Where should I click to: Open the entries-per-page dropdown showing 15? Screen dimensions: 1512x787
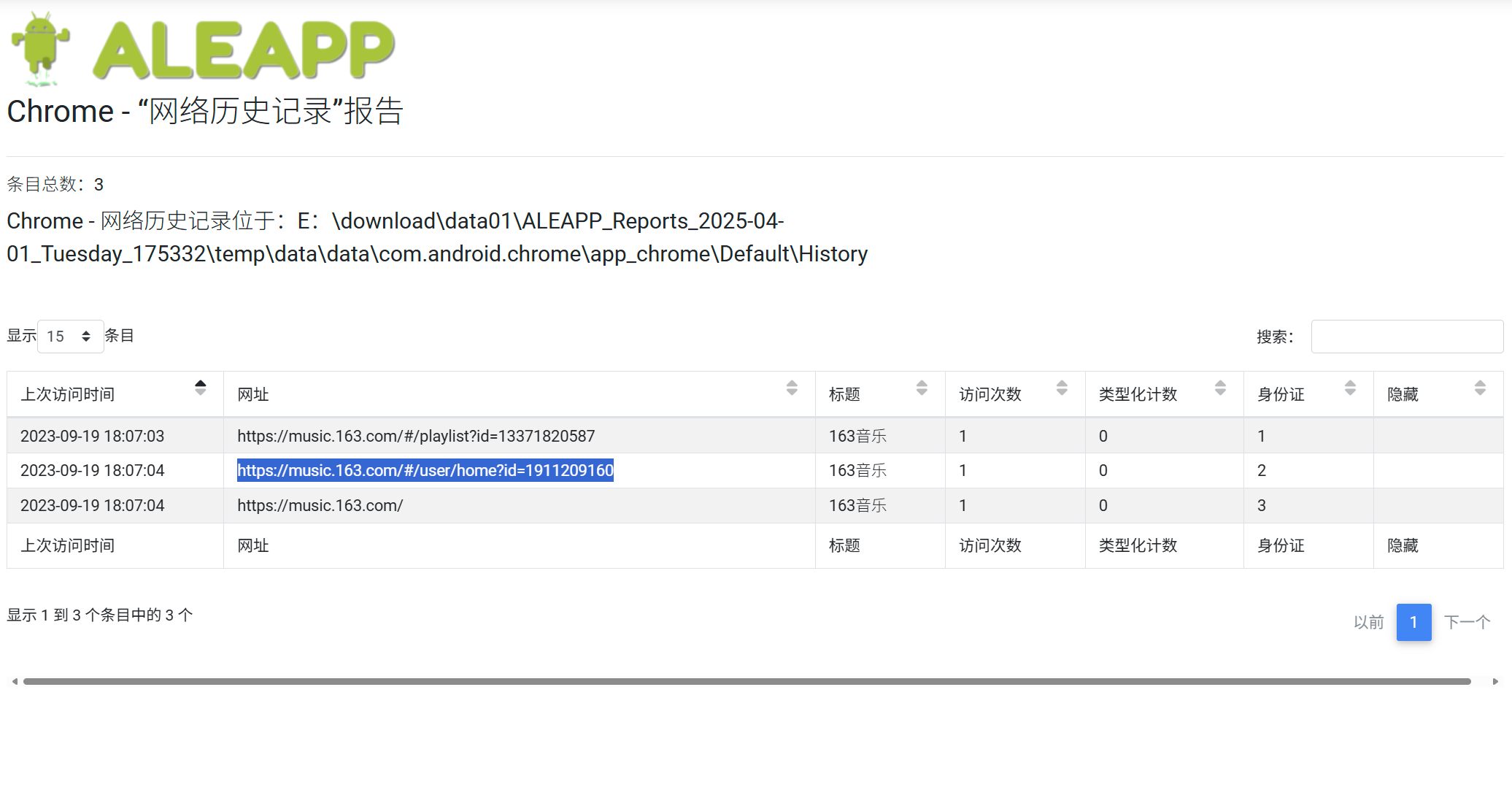[x=70, y=336]
